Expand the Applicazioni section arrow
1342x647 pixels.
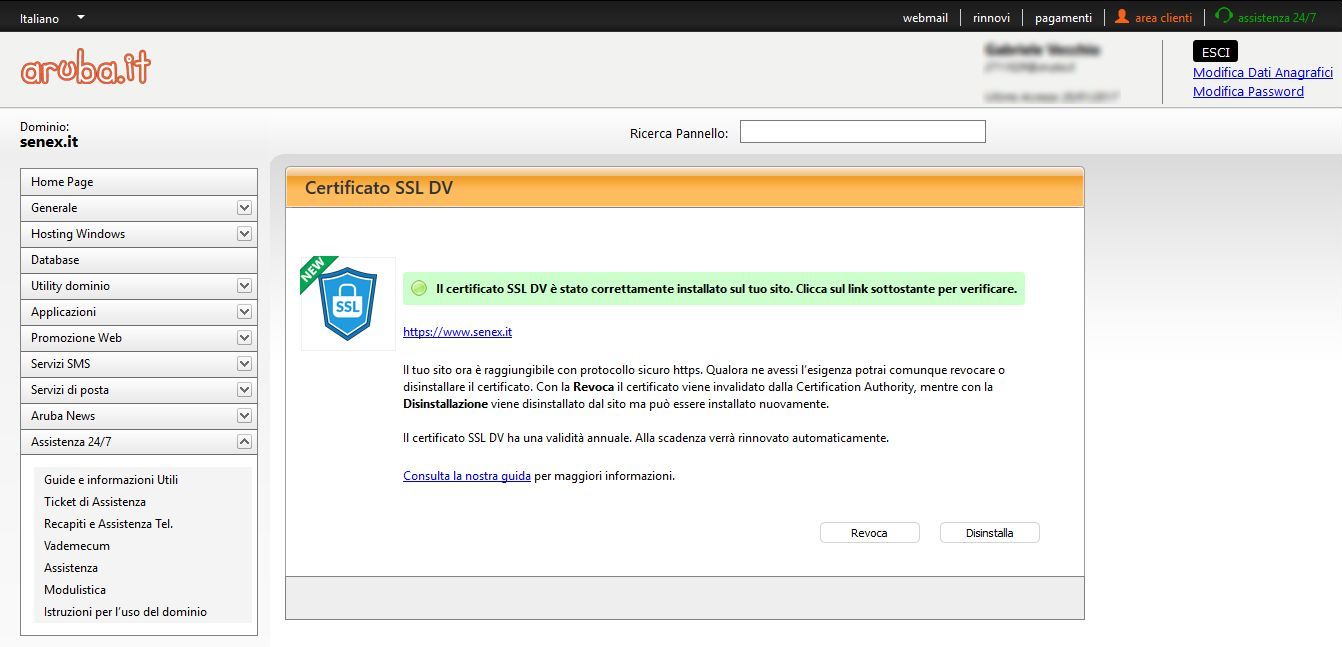[244, 312]
